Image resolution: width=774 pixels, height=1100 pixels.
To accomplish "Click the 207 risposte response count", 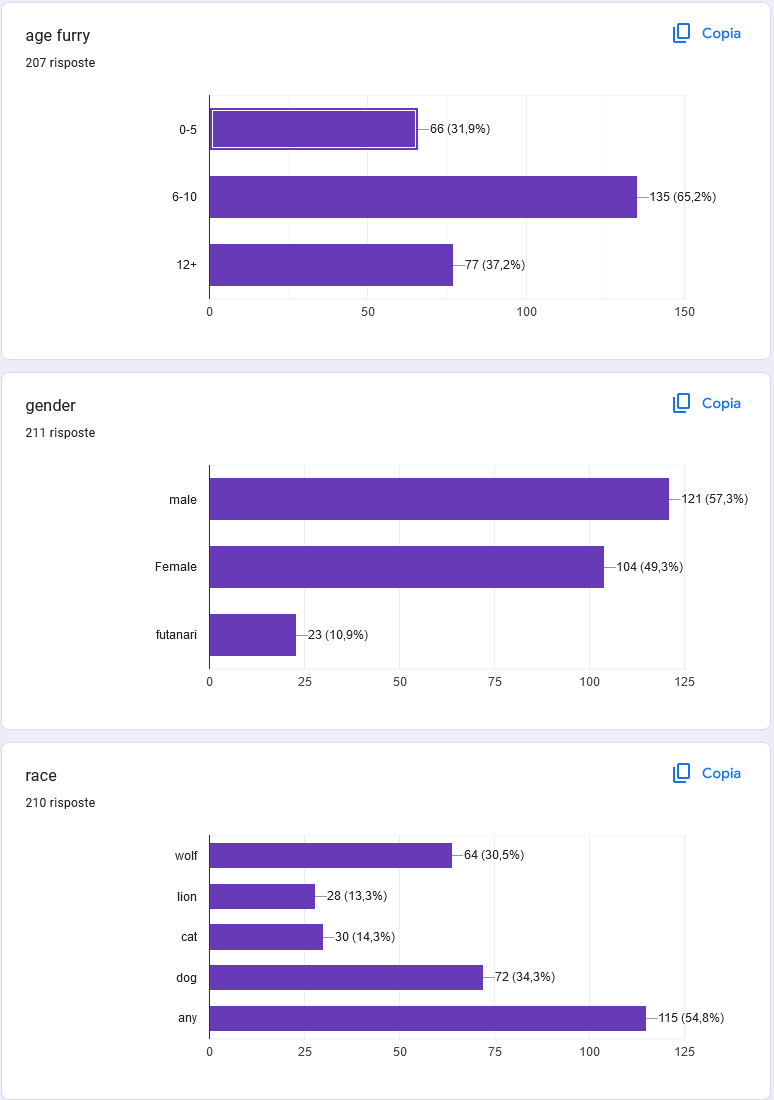I will click(60, 63).
